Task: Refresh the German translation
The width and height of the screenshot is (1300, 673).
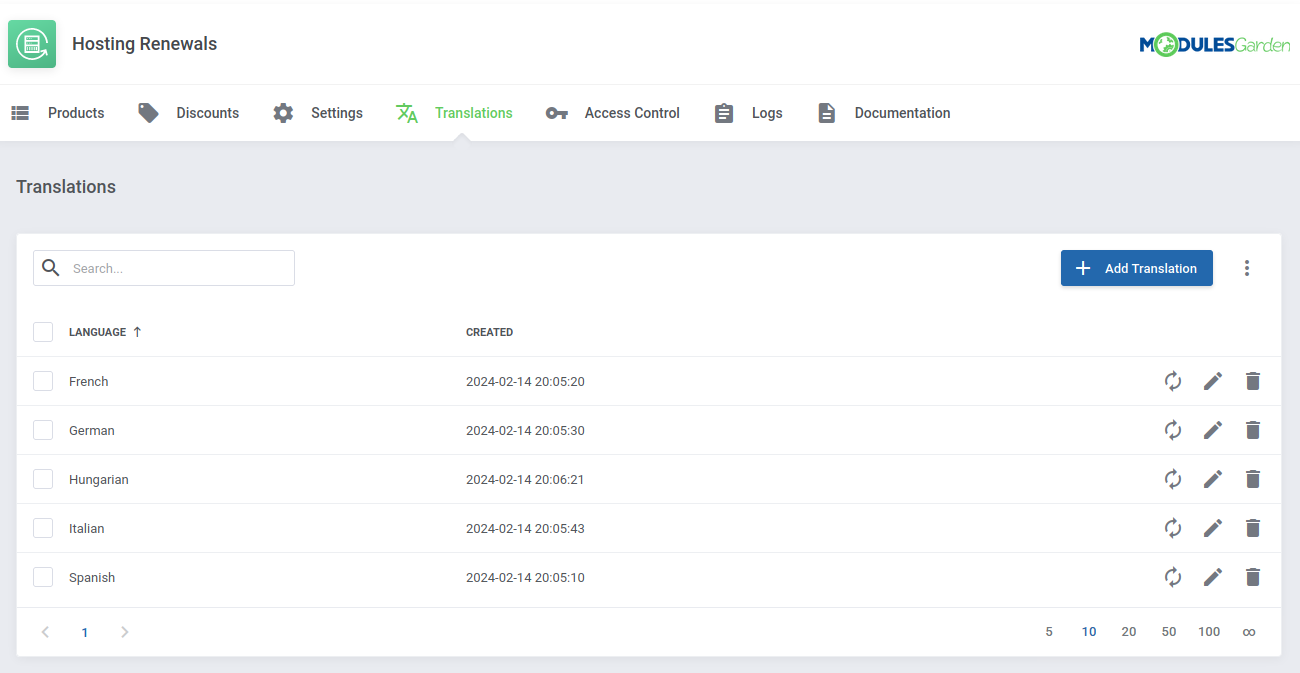Action: pos(1173,430)
